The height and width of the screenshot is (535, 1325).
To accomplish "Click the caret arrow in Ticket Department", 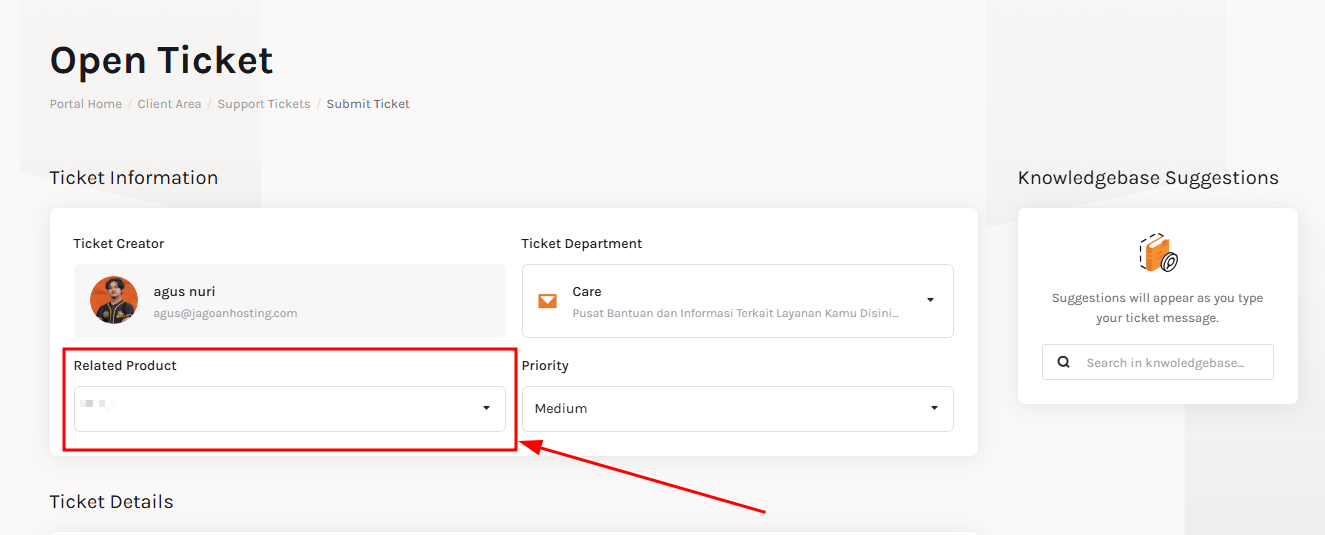I will pos(930,300).
